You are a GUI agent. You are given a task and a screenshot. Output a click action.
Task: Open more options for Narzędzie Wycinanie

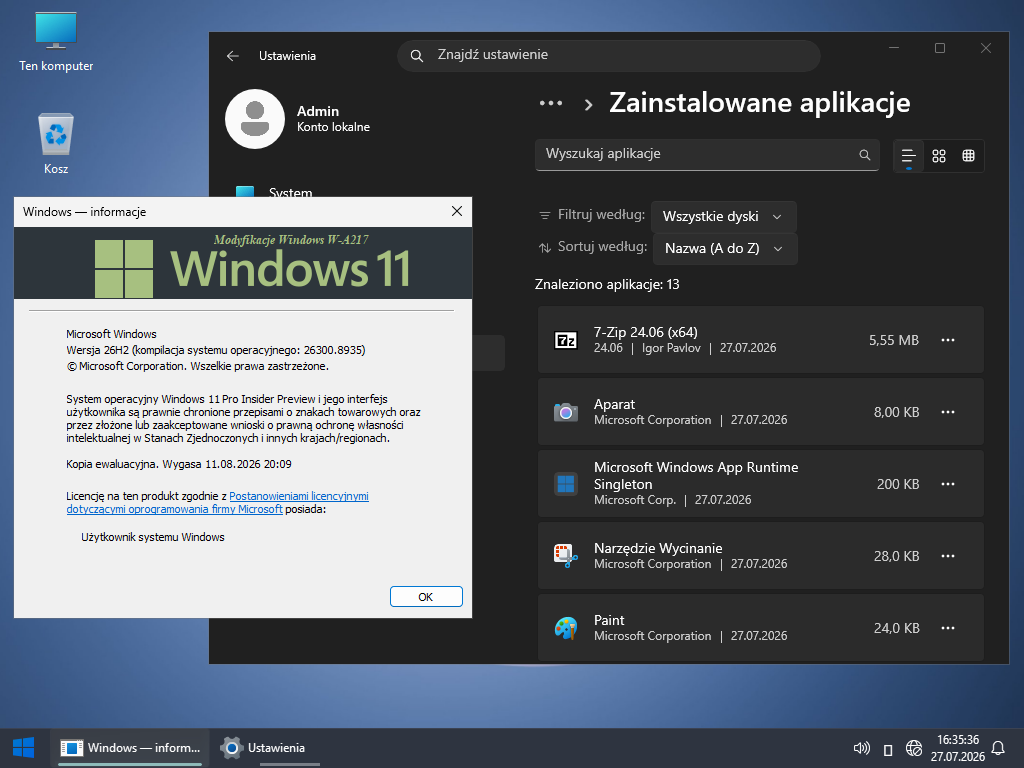tap(948, 556)
